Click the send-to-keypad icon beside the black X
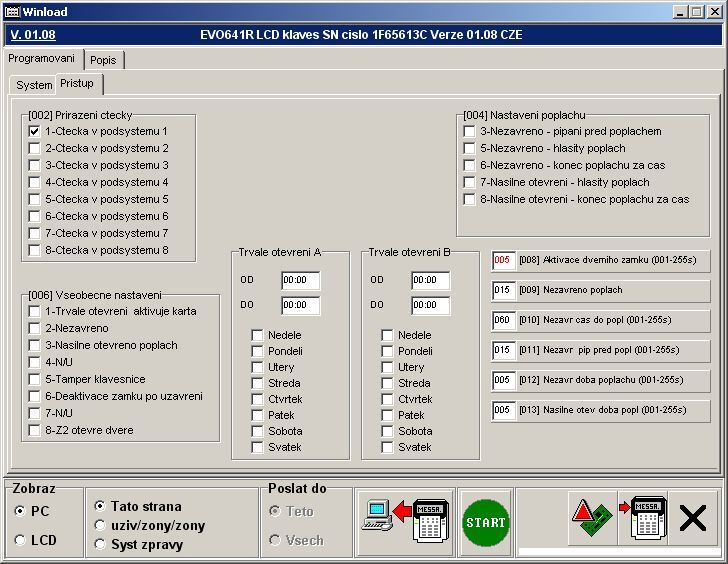 [641, 521]
